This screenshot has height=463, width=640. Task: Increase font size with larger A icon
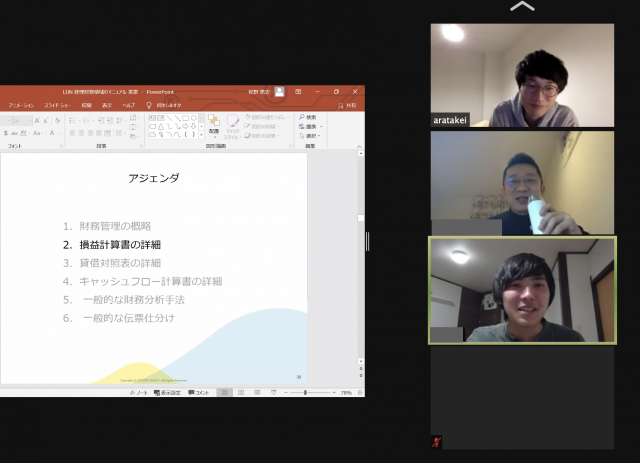[x=37, y=120]
